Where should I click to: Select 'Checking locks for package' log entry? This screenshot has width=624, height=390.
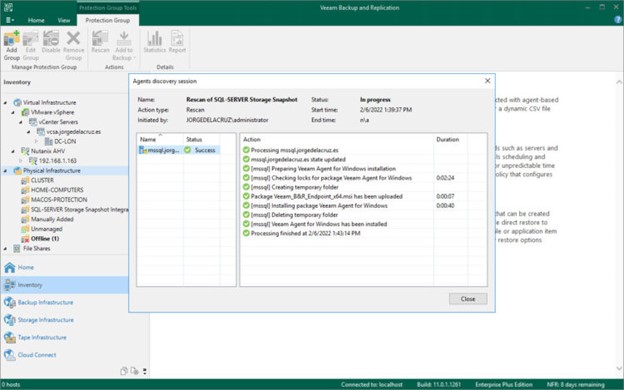(331, 178)
